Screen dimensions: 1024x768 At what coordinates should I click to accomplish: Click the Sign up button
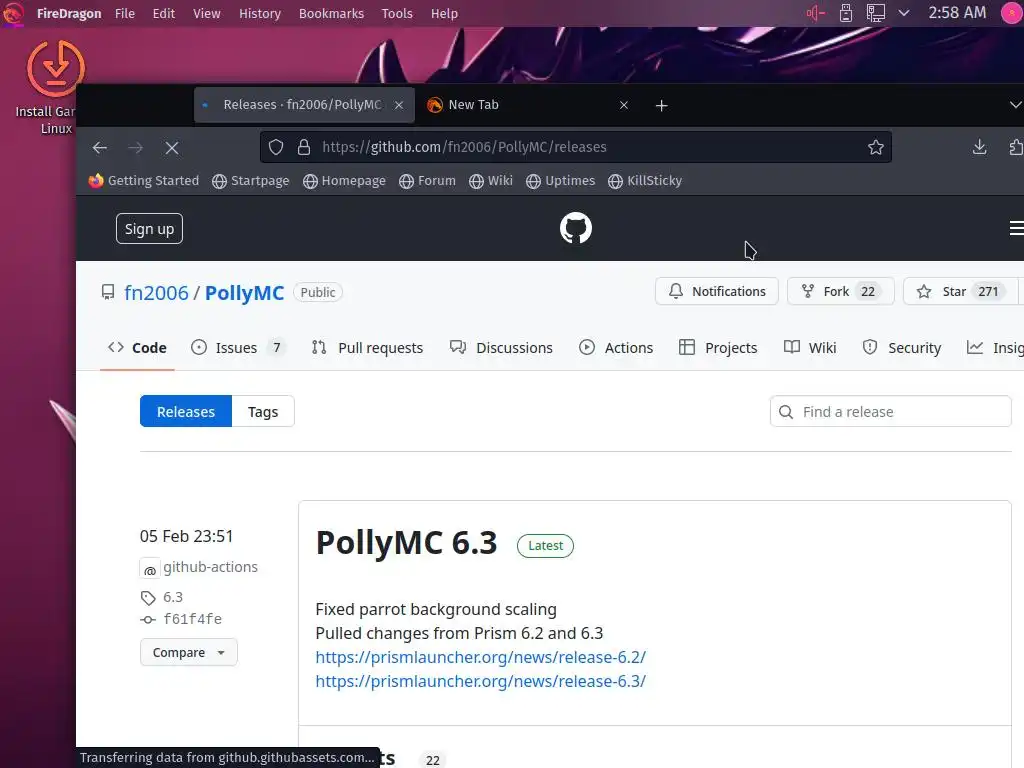[150, 229]
